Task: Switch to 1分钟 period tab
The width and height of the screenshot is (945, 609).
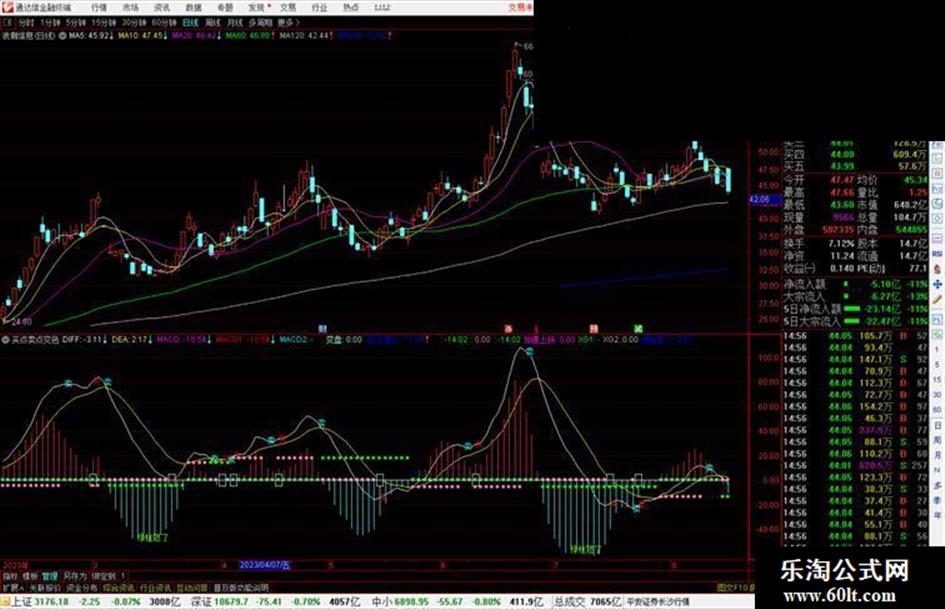Action: (50, 22)
